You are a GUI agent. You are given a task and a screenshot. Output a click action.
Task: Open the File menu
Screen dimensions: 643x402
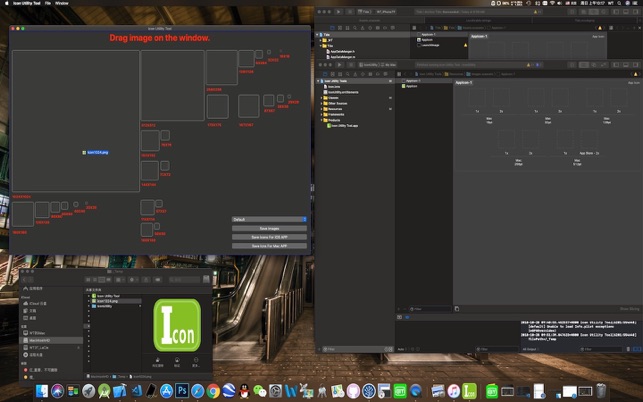(47, 4)
